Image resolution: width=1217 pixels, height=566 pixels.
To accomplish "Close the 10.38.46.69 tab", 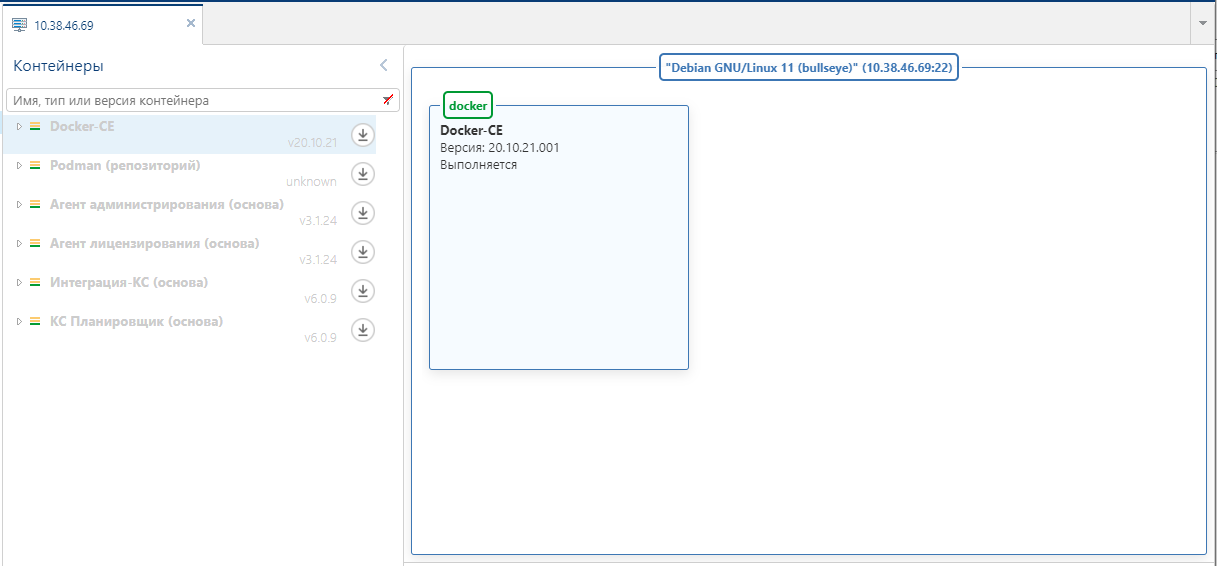I will tap(190, 23).
